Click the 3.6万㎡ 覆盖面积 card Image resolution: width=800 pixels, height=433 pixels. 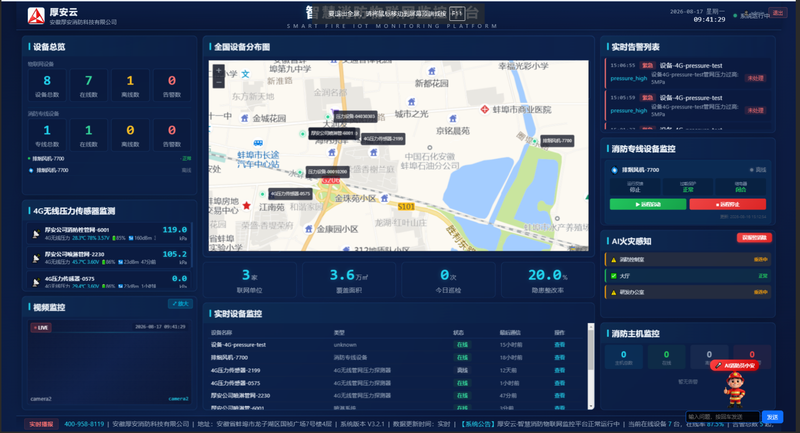[349, 279]
